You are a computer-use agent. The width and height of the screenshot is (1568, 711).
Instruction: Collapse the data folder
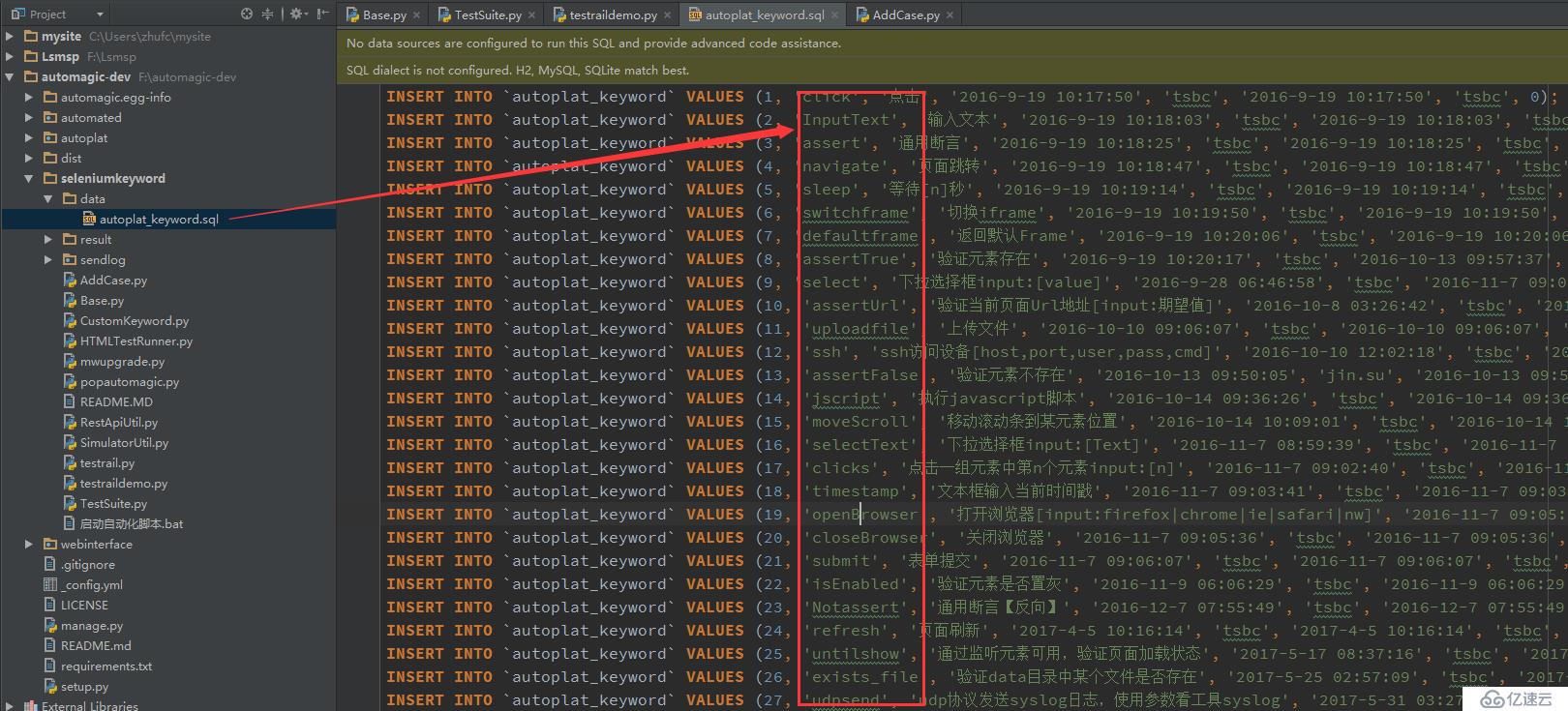[48, 198]
